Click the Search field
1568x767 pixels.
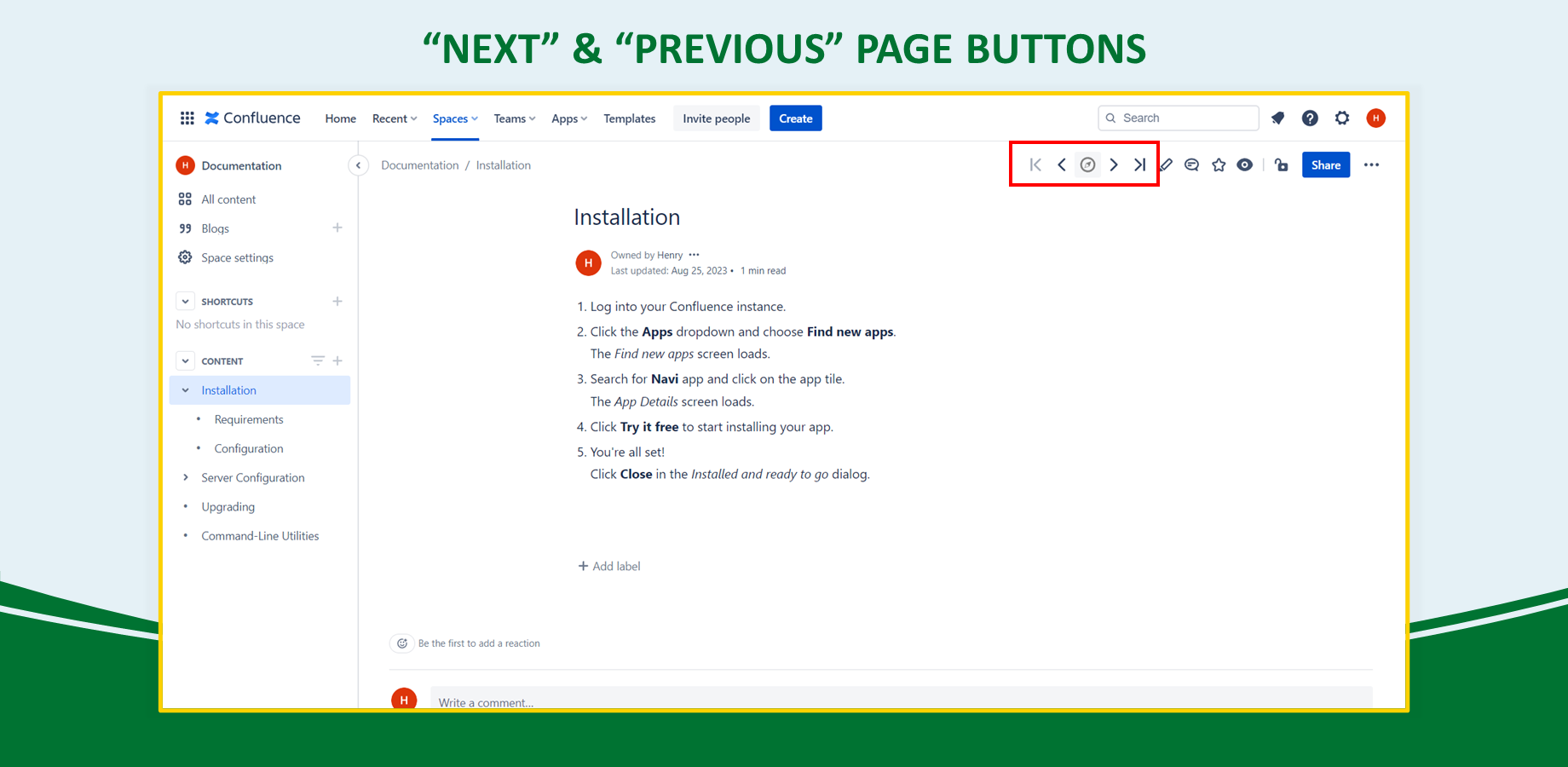point(1179,118)
